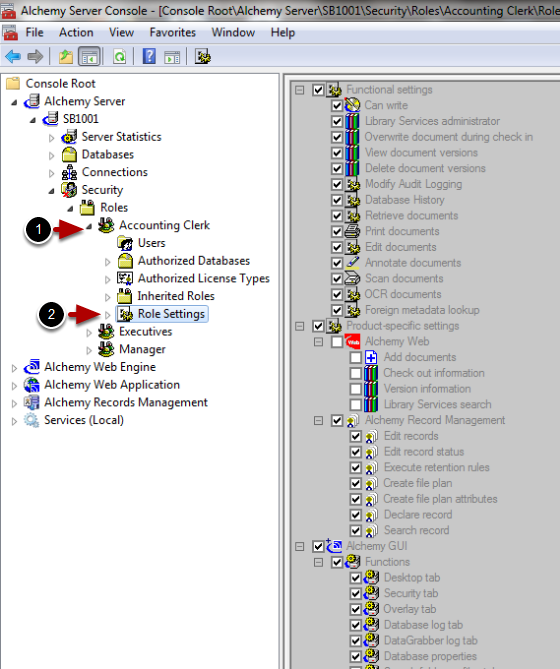The image size is (560, 669).
Task: Click the Accounting Clerk role icon
Action: (x=106, y=225)
